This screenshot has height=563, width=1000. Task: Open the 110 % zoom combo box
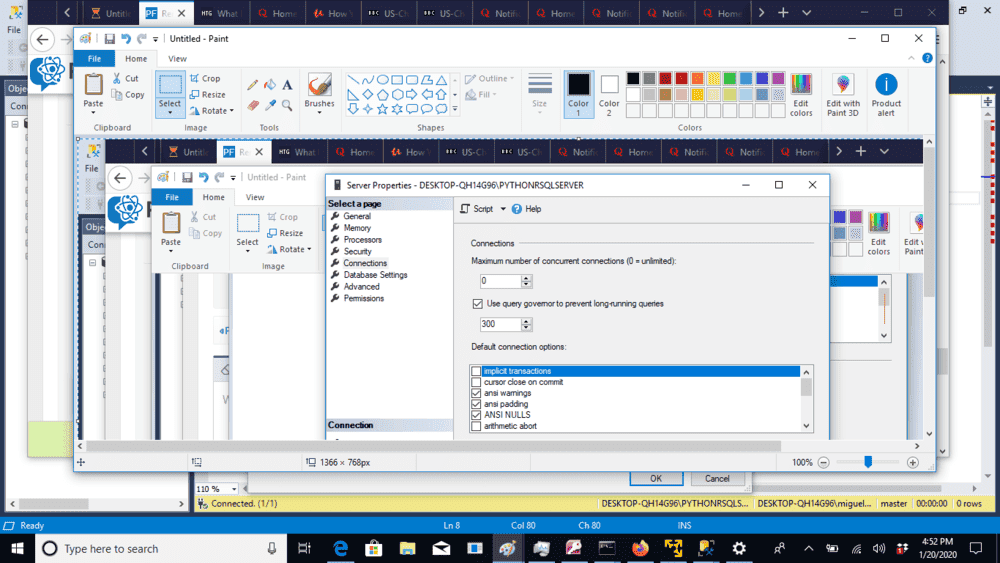217,489
